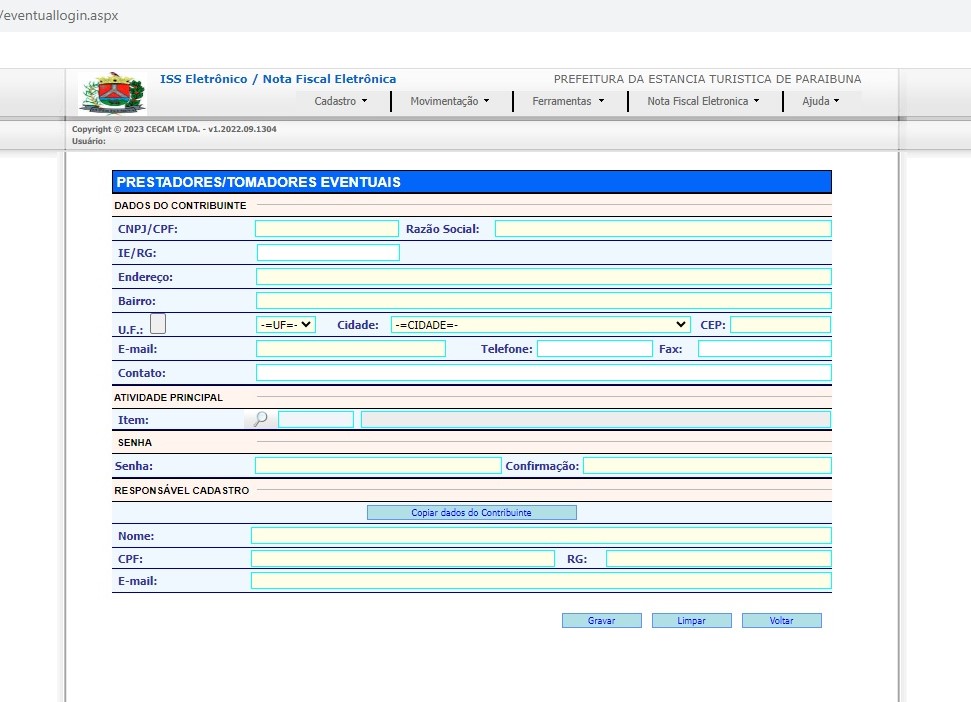Click the CEP input field

pos(780,324)
